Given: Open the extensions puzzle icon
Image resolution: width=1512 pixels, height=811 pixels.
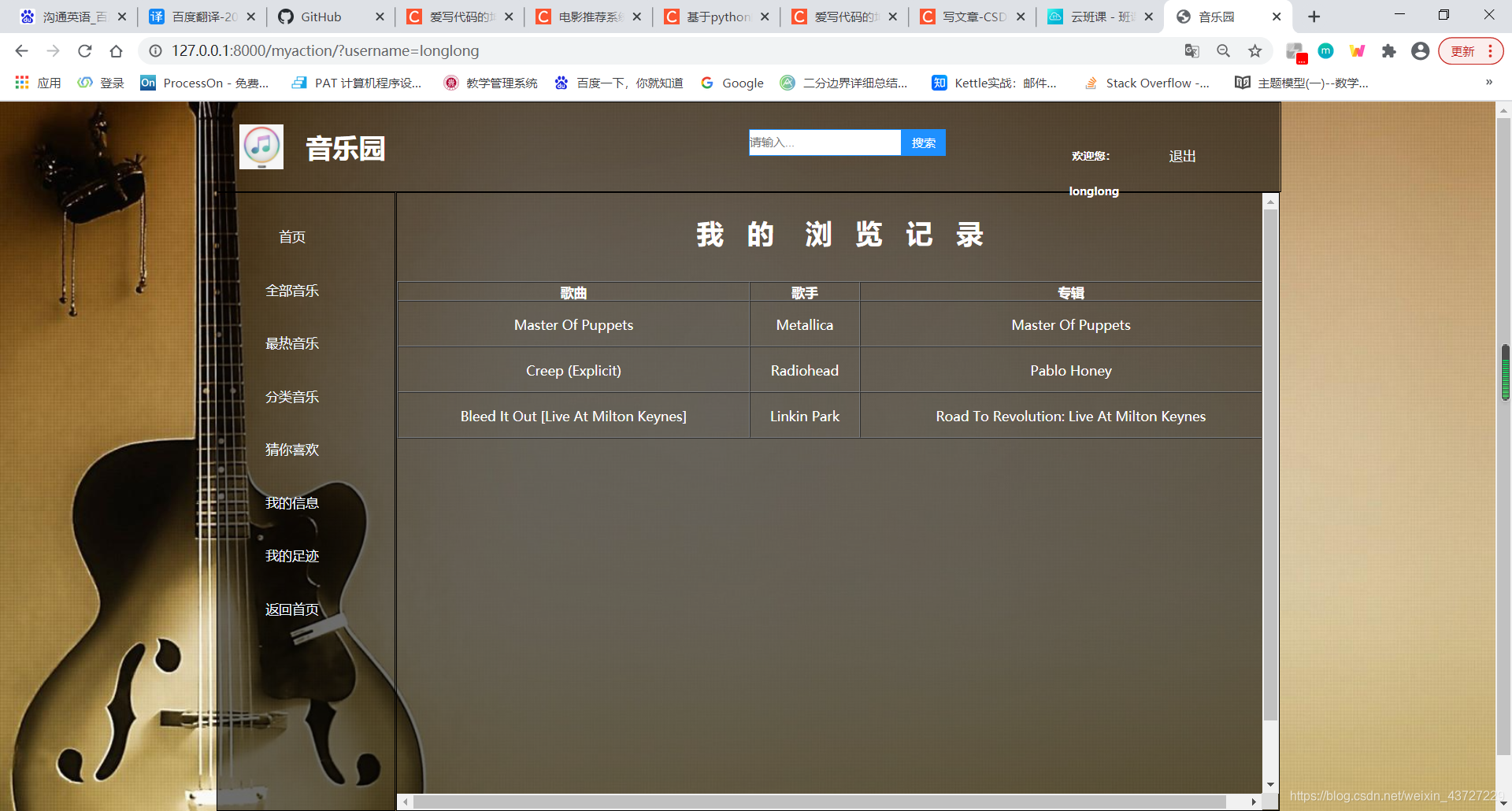Looking at the screenshot, I should (1388, 51).
